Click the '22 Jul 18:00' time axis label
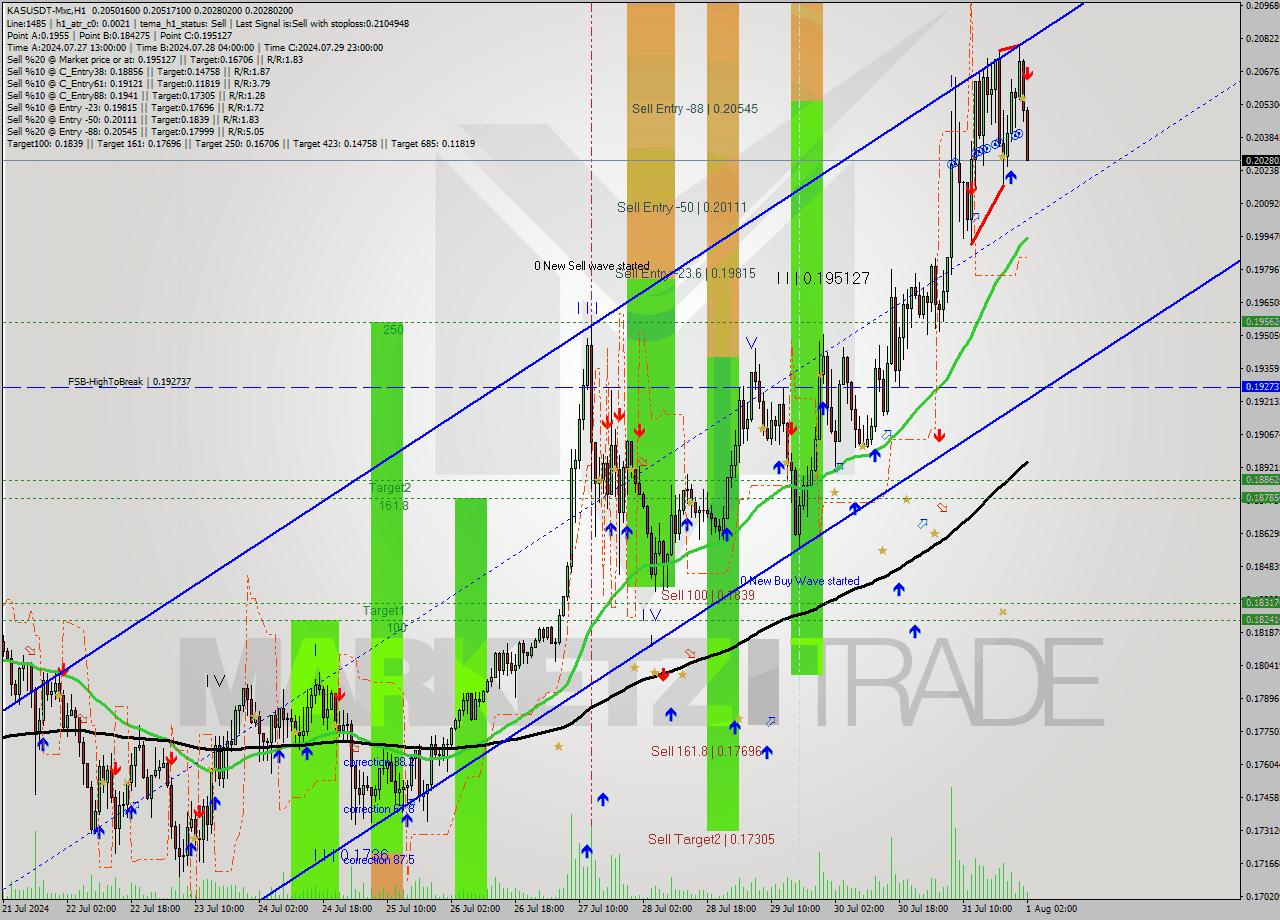 (x=155, y=909)
